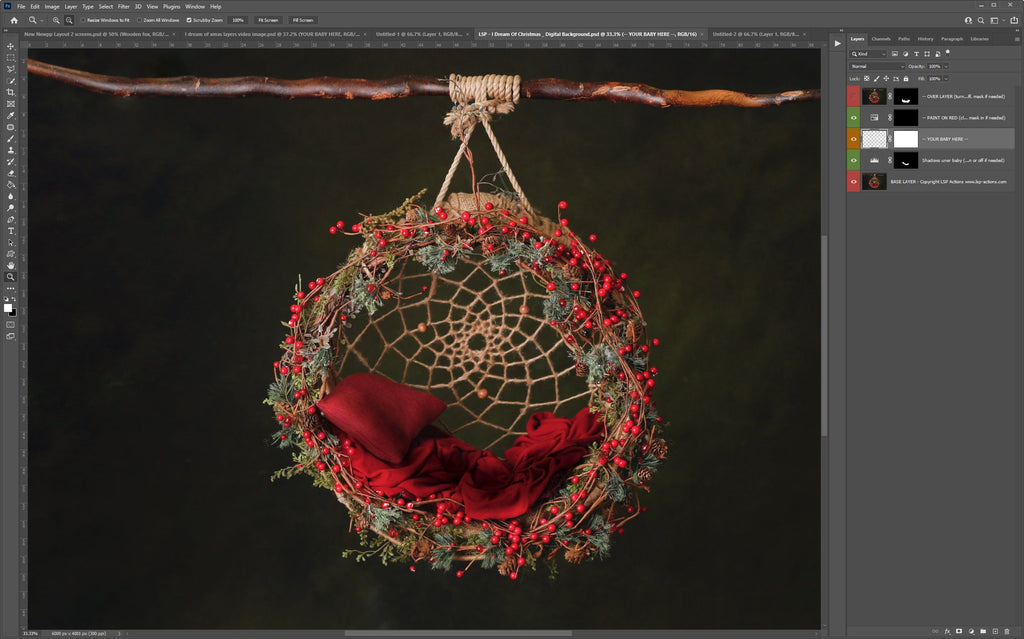Open the Filter menu

(x=123, y=6)
